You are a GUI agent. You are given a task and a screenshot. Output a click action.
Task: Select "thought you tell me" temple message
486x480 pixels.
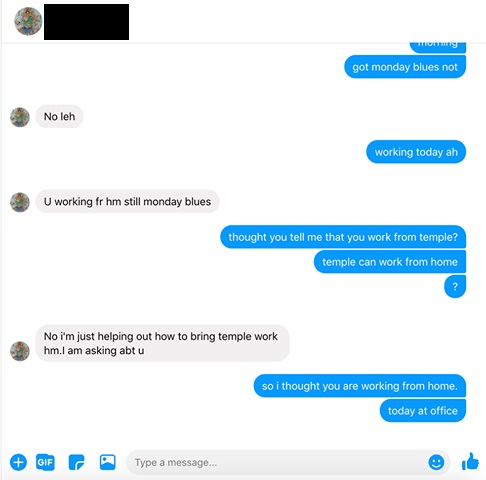click(x=343, y=237)
